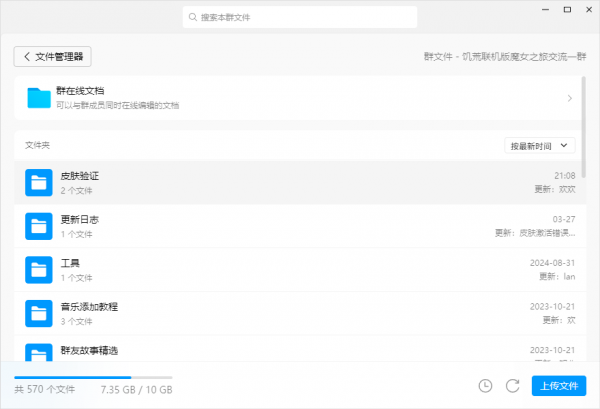Screen dimensions: 600x409
Task: Open the 按最新时间 sort dropdown
Action: 540,146
